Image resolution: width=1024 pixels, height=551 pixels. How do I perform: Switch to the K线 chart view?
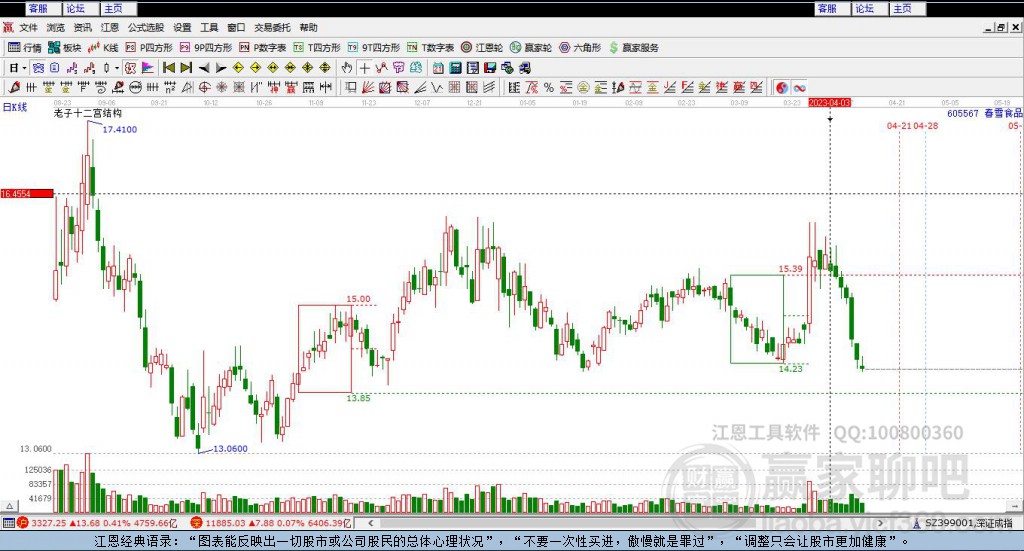pos(103,48)
